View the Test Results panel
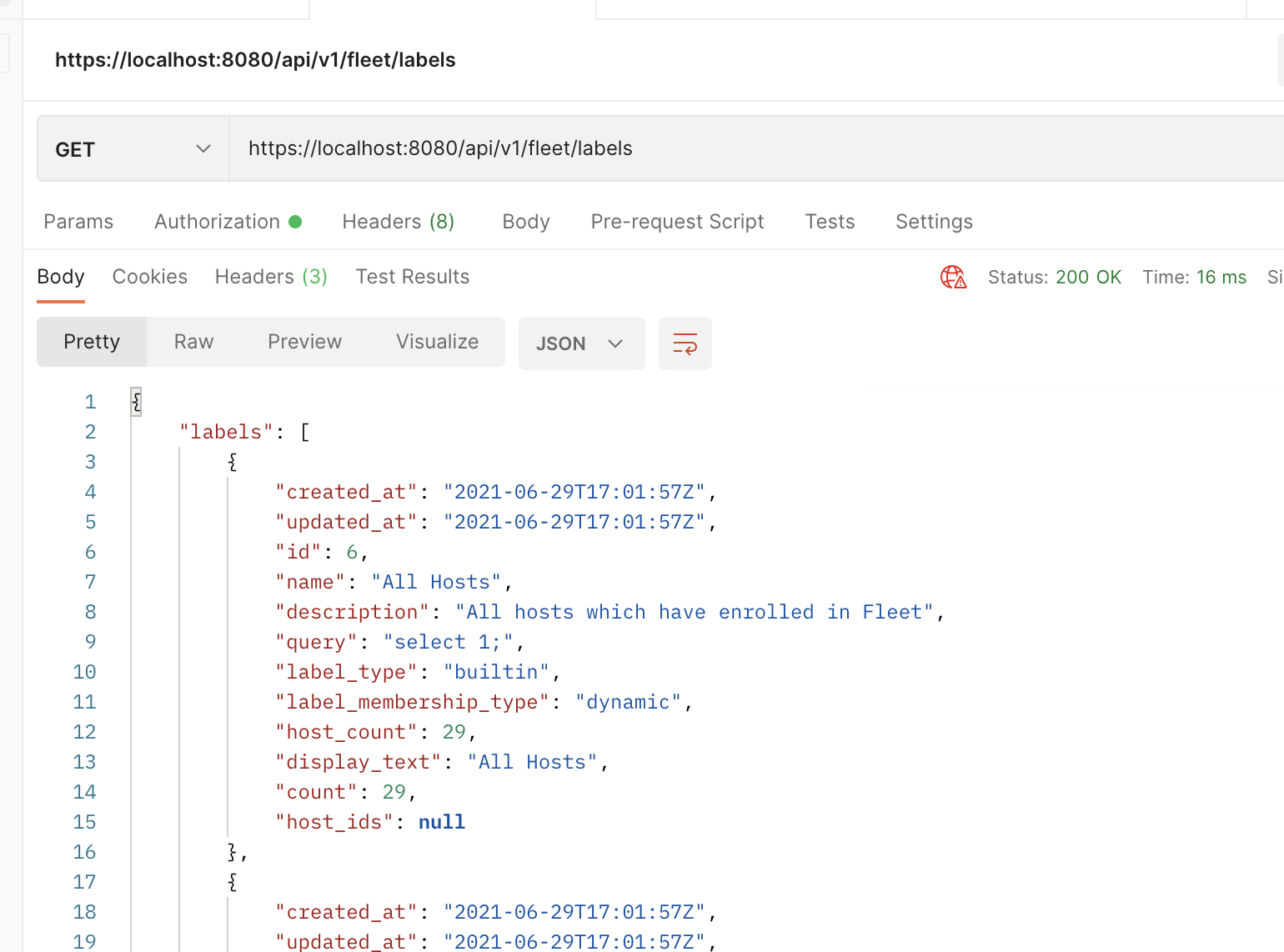The image size is (1284, 952). tap(412, 276)
